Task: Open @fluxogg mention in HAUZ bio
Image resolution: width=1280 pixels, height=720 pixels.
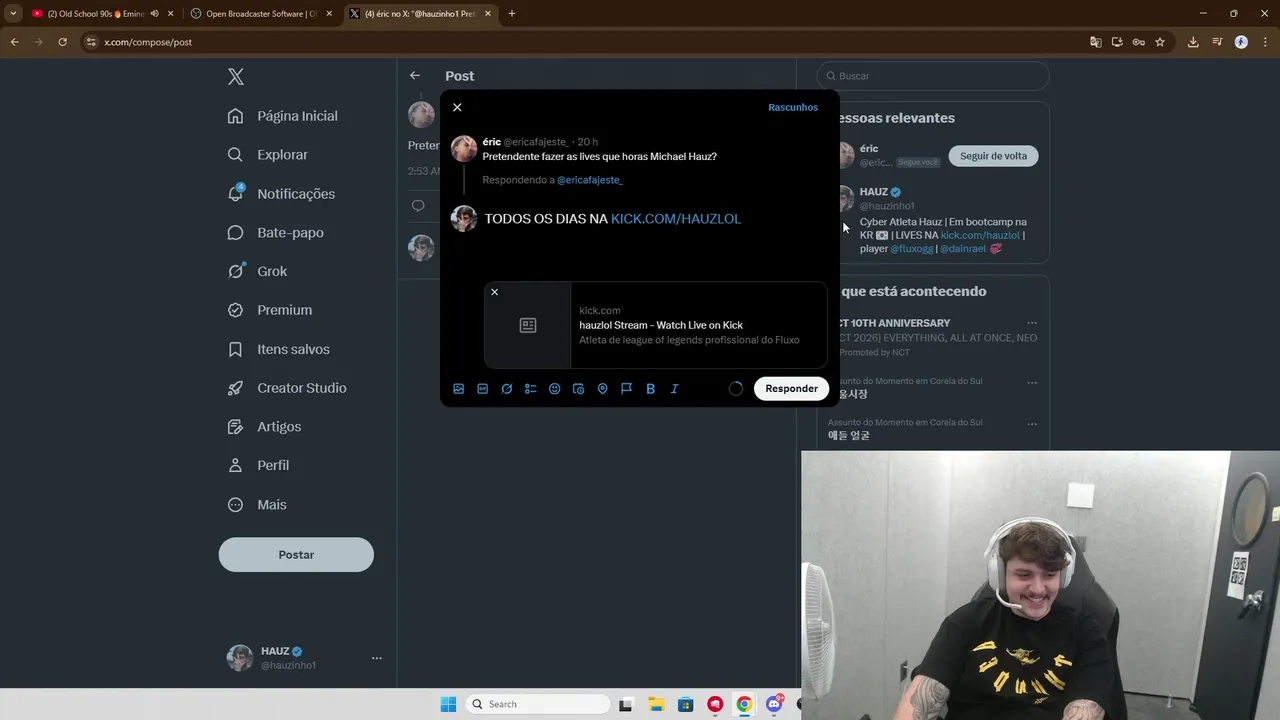Action: (x=911, y=249)
